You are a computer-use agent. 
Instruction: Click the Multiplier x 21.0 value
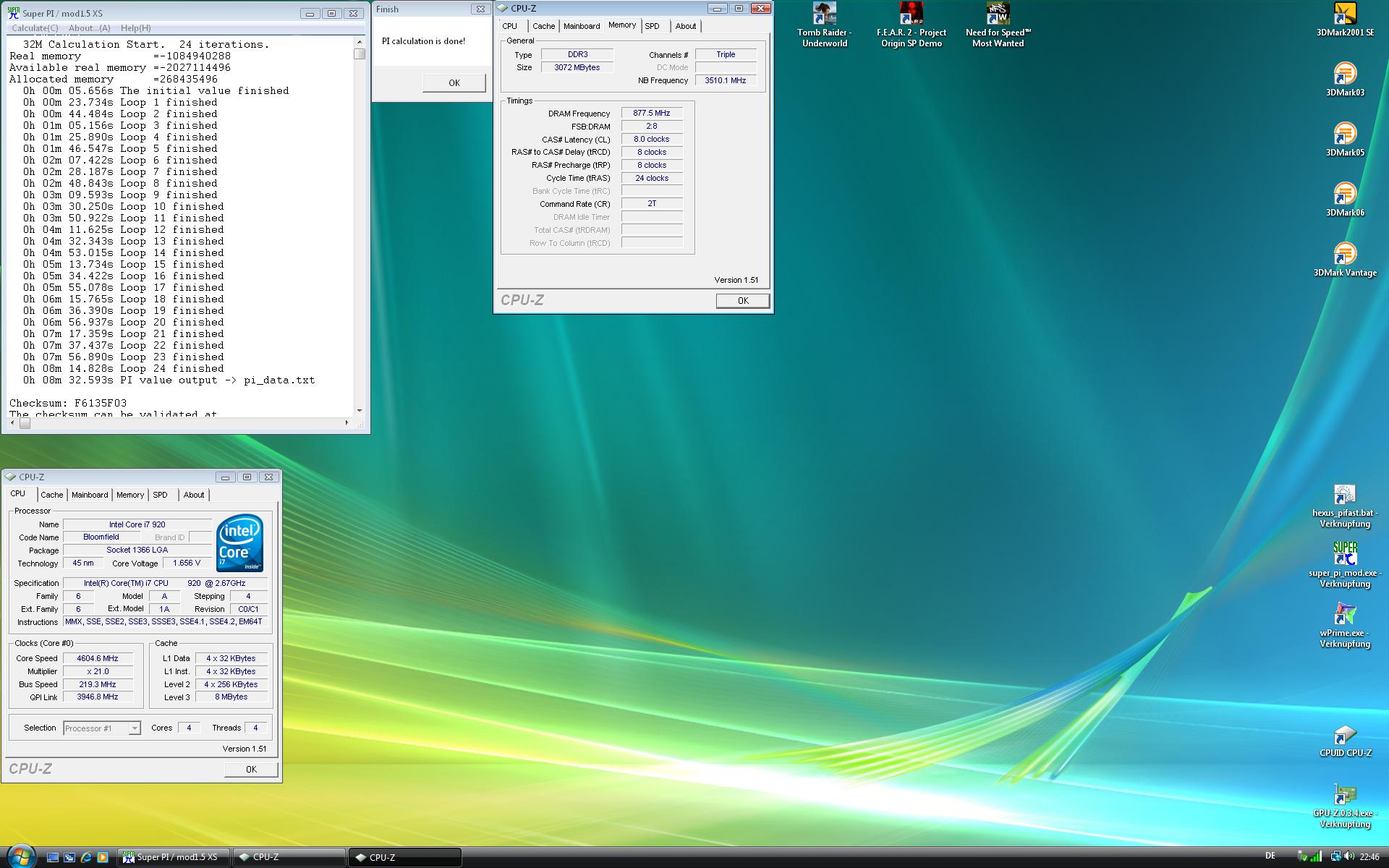click(x=98, y=672)
